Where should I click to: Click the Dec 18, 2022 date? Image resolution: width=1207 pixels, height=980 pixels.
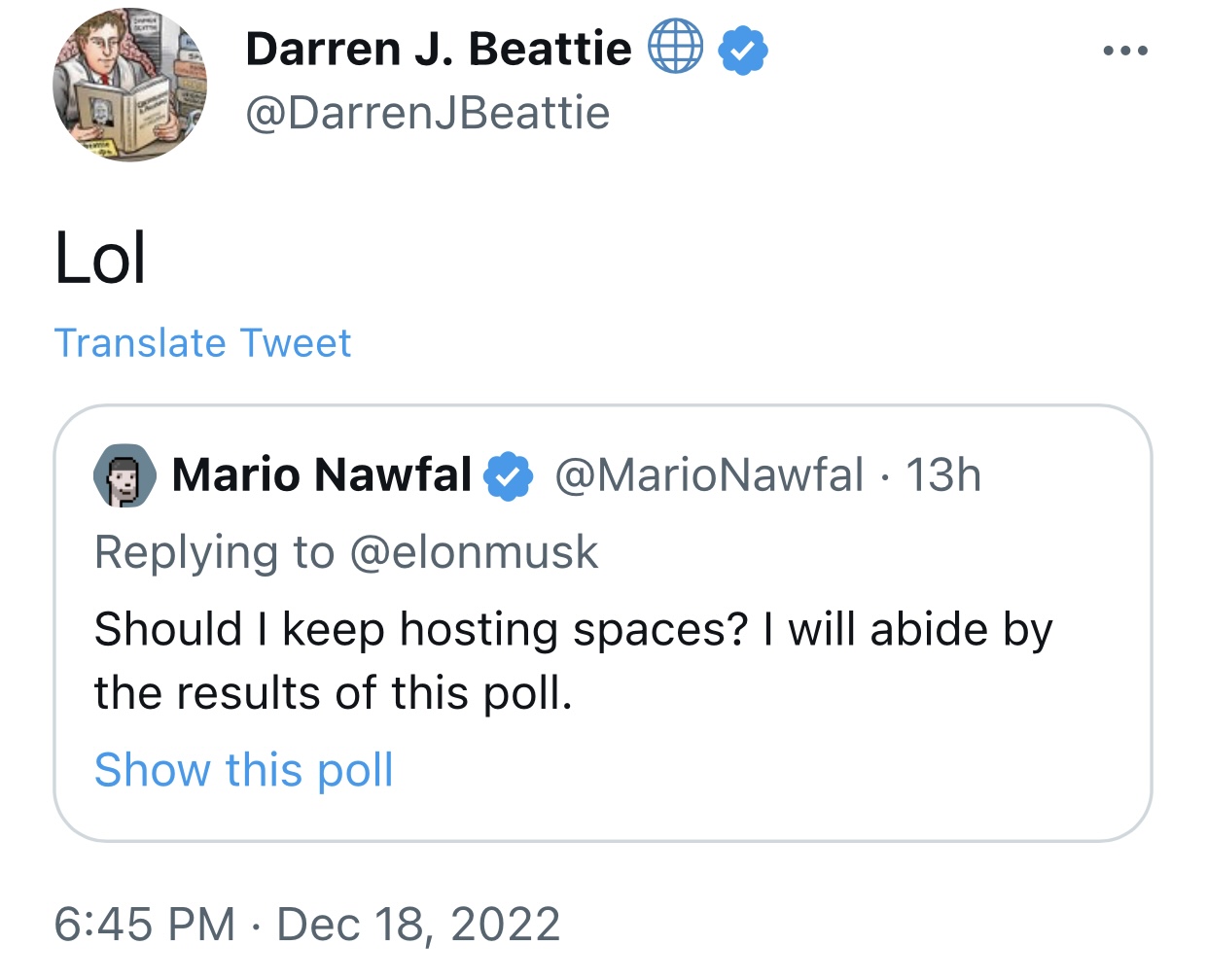click(x=419, y=925)
